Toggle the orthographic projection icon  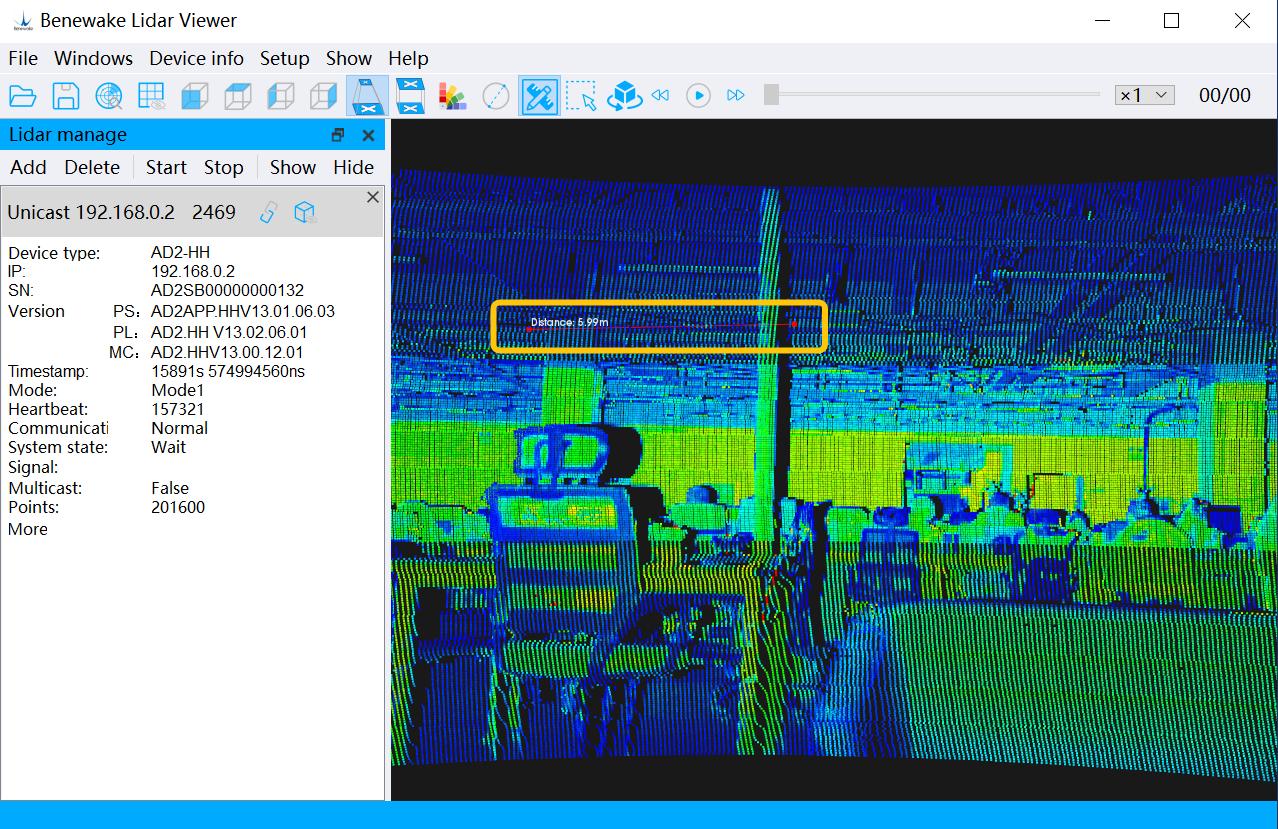coord(410,96)
